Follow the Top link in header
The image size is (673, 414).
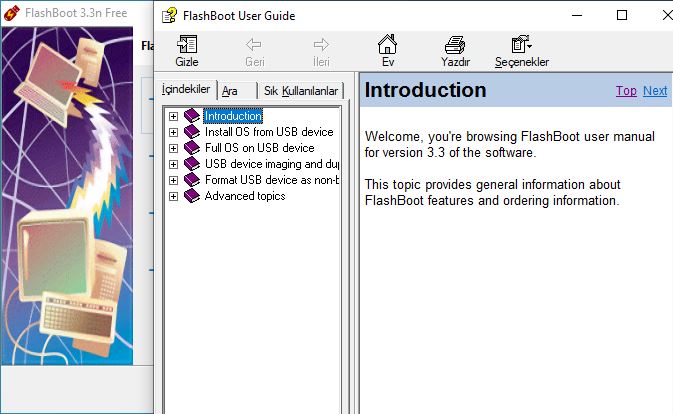click(x=626, y=91)
